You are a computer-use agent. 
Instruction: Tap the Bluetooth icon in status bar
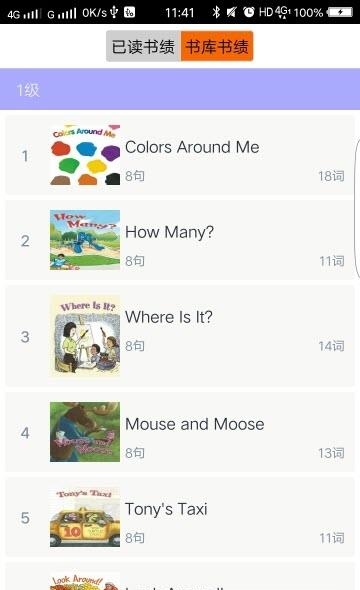(x=216, y=12)
